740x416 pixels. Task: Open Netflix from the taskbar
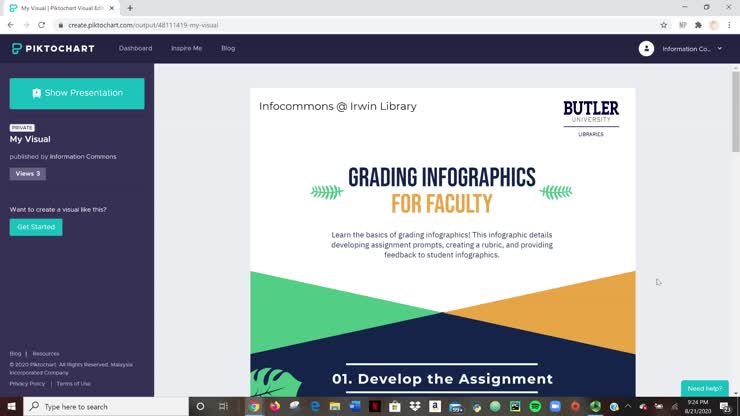pyautogui.click(x=375, y=407)
